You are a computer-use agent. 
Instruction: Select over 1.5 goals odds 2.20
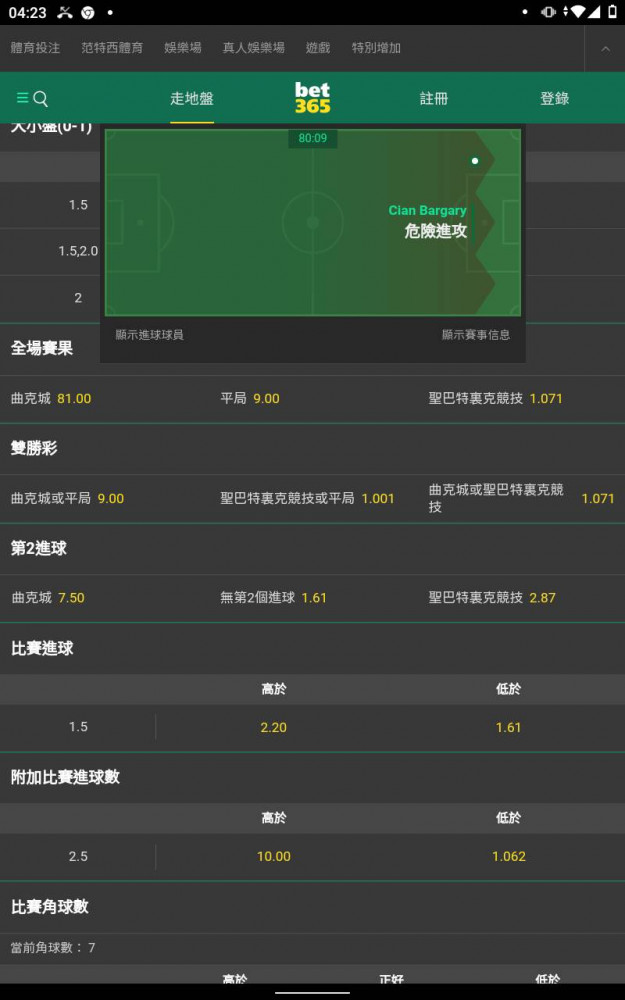click(x=274, y=727)
